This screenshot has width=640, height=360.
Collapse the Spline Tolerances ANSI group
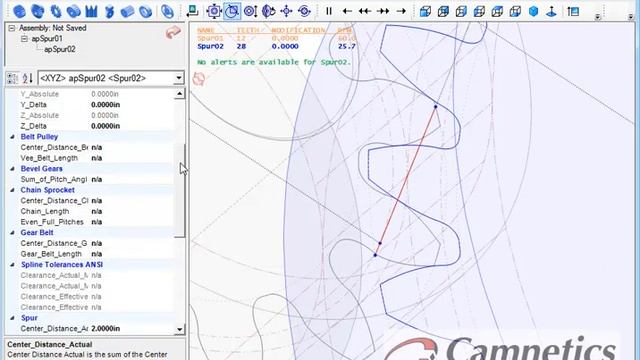(12, 264)
